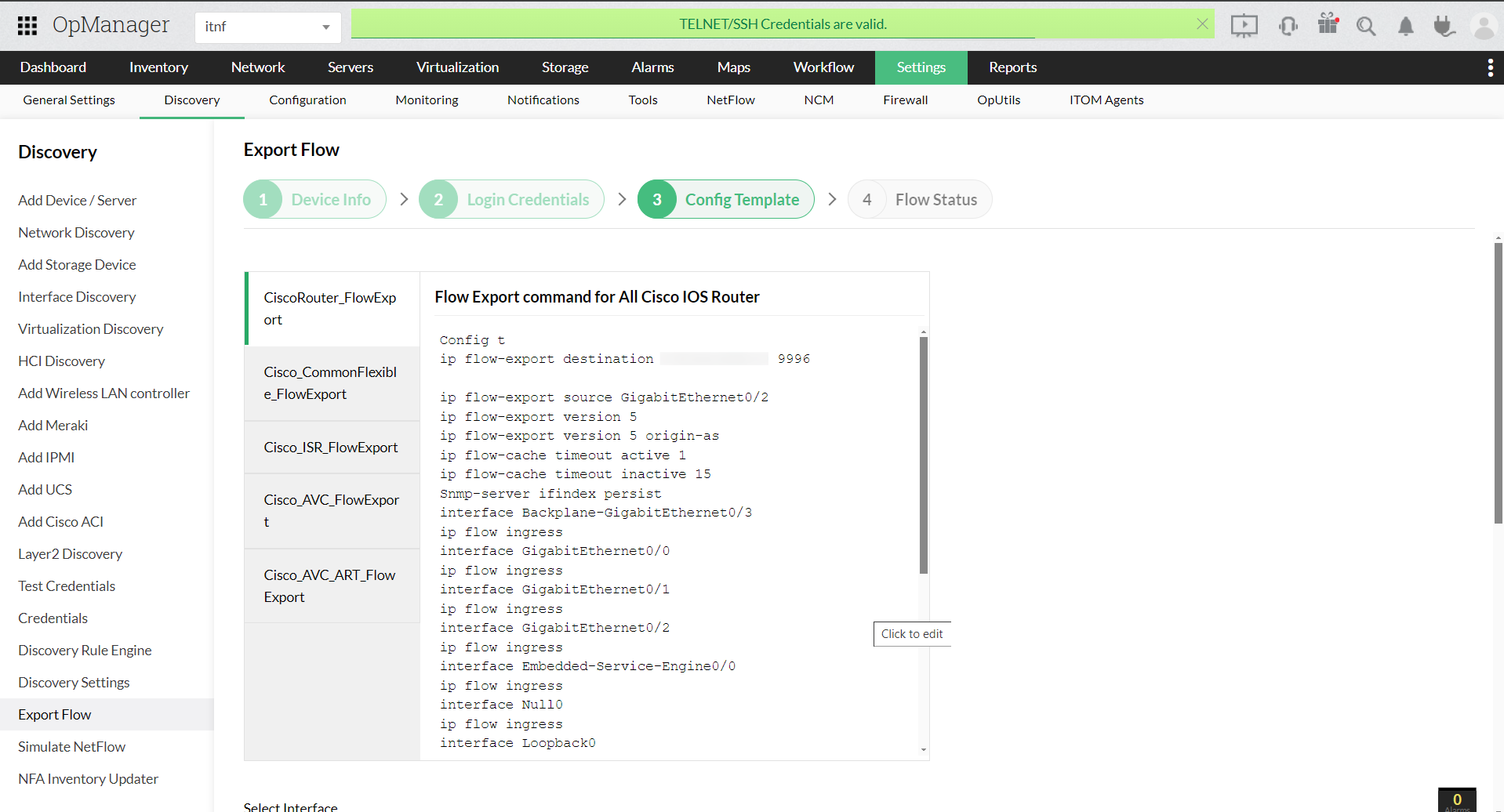
Task: Open the headset support icon
Action: point(1288,26)
